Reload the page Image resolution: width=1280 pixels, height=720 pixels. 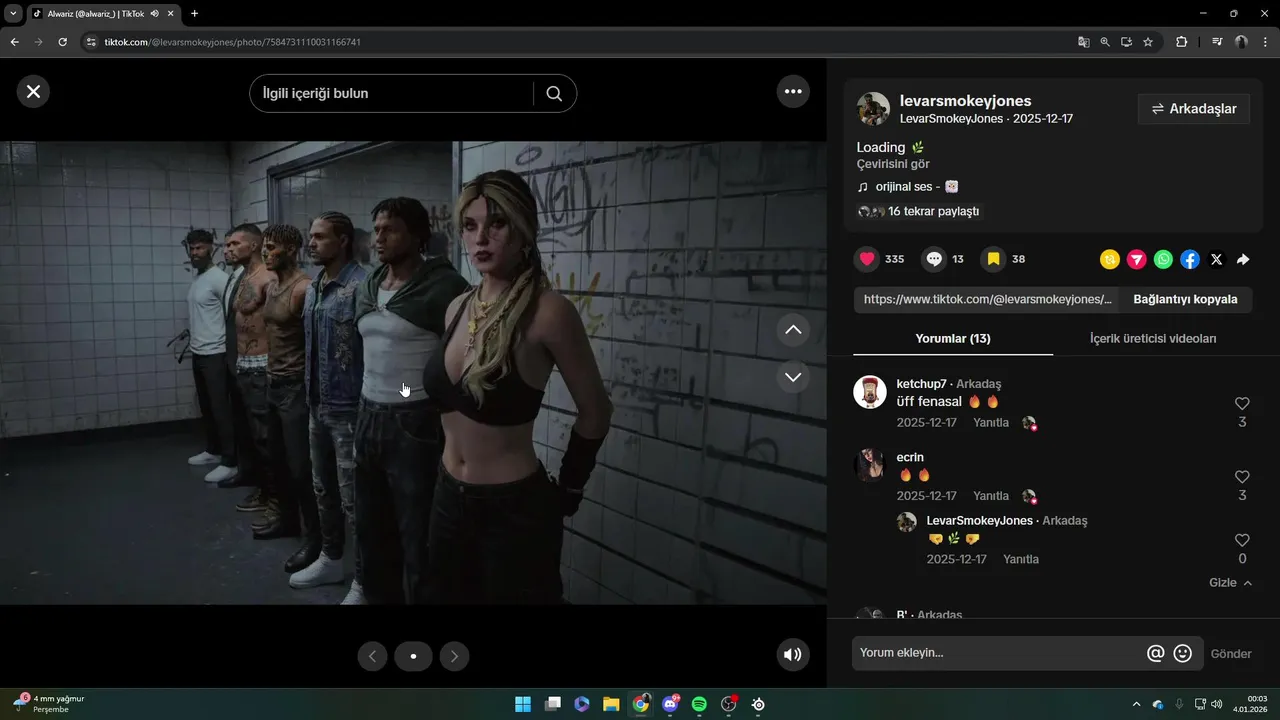click(62, 42)
